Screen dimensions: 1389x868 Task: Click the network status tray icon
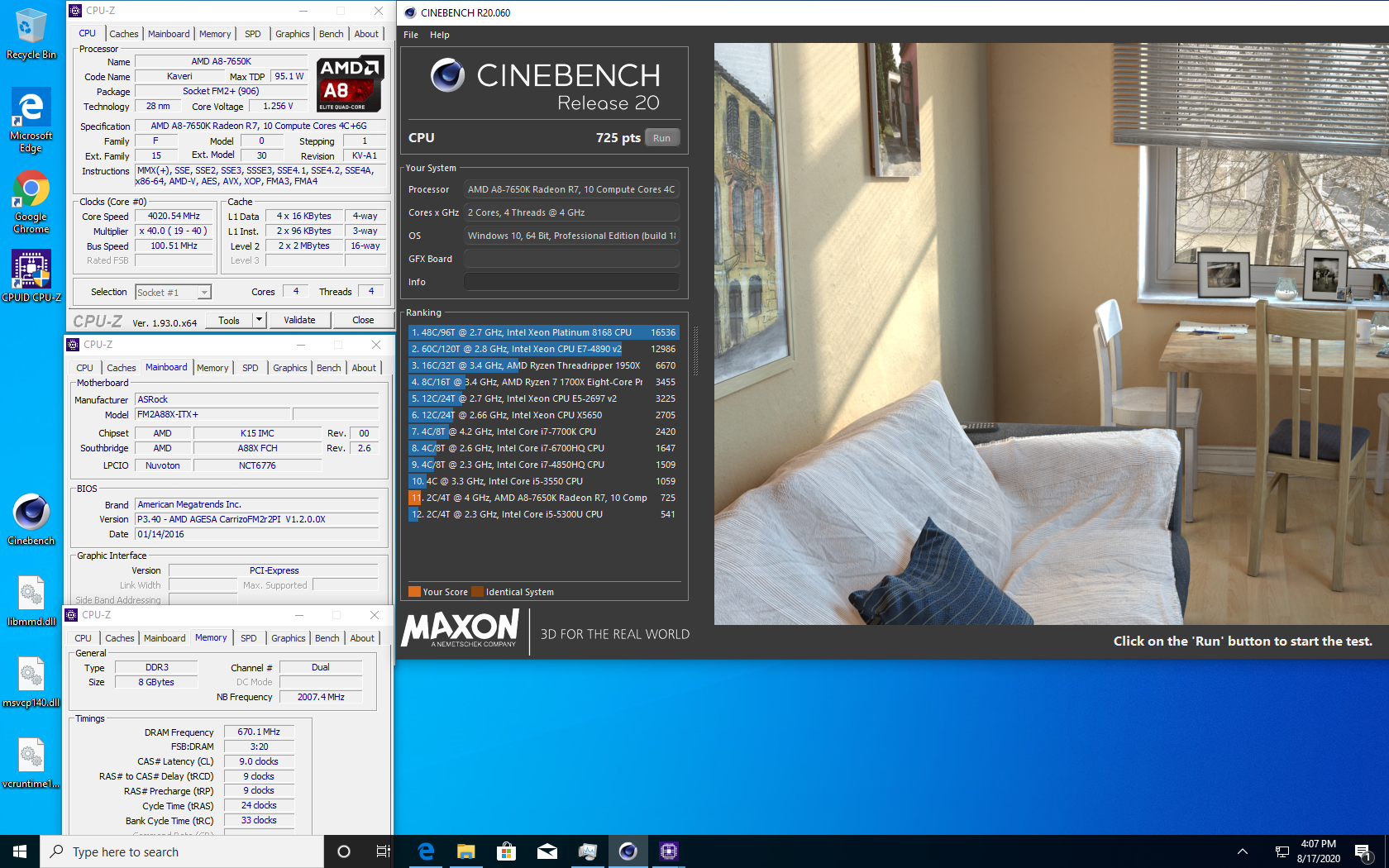(x=1282, y=851)
